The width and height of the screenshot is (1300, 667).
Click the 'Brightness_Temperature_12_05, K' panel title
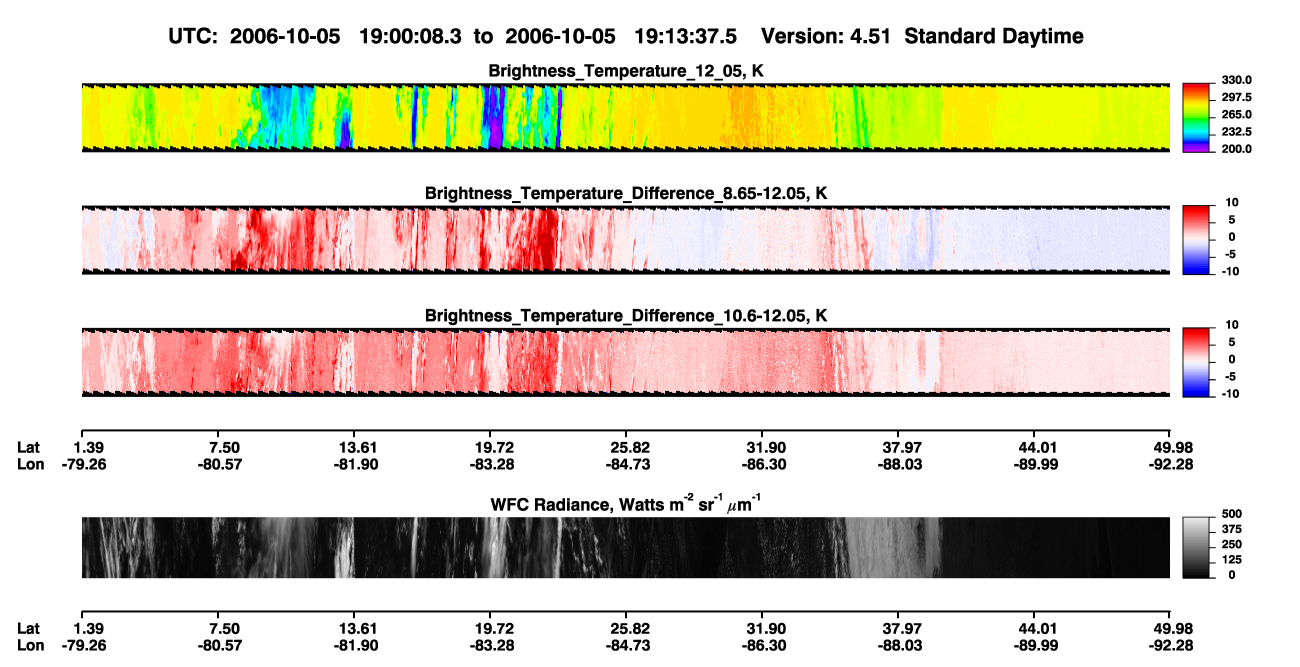pos(626,71)
